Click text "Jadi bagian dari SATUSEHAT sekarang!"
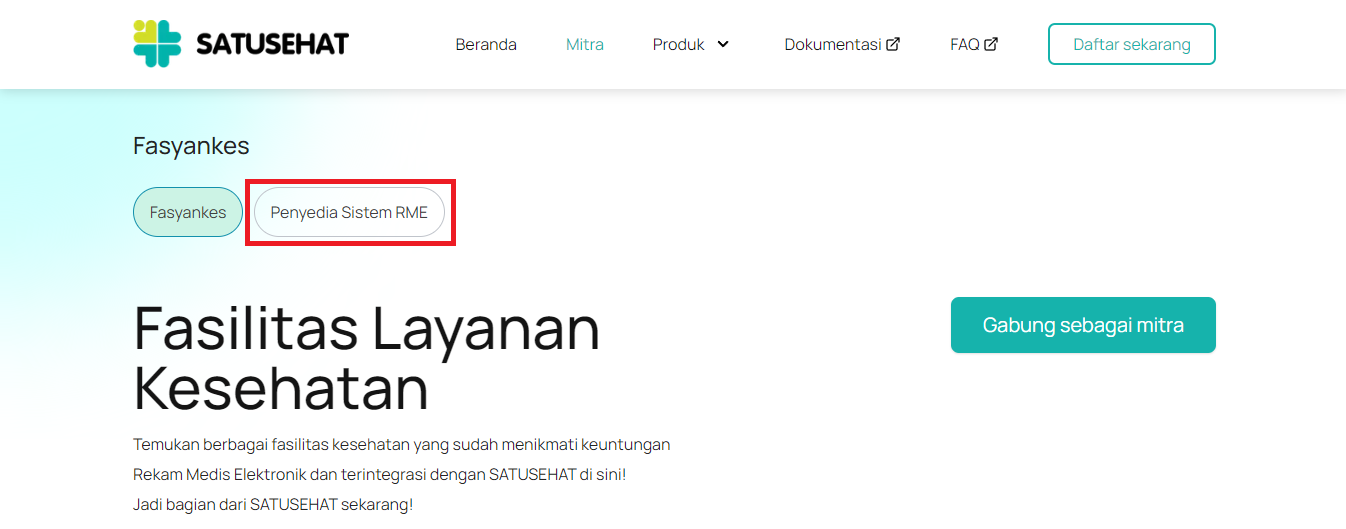This screenshot has width=1346, height=529. tap(273, 504)
